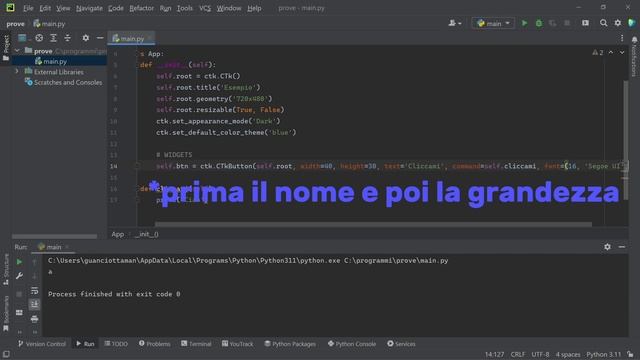640x360 pixels.
Task: Change 4 spaces indent setting
Action: [x=568, y=354]
